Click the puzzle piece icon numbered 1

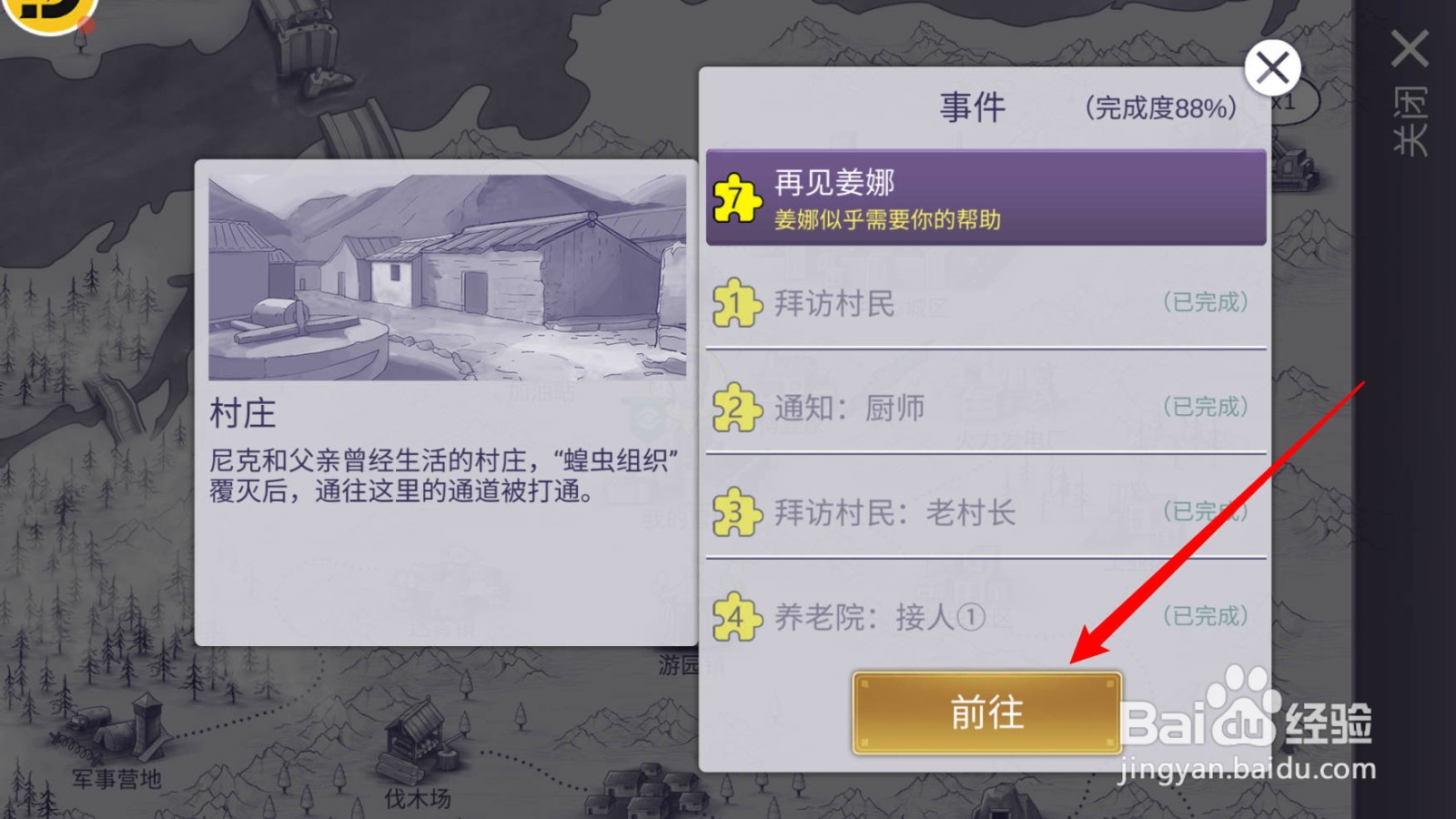coord(736,302)
